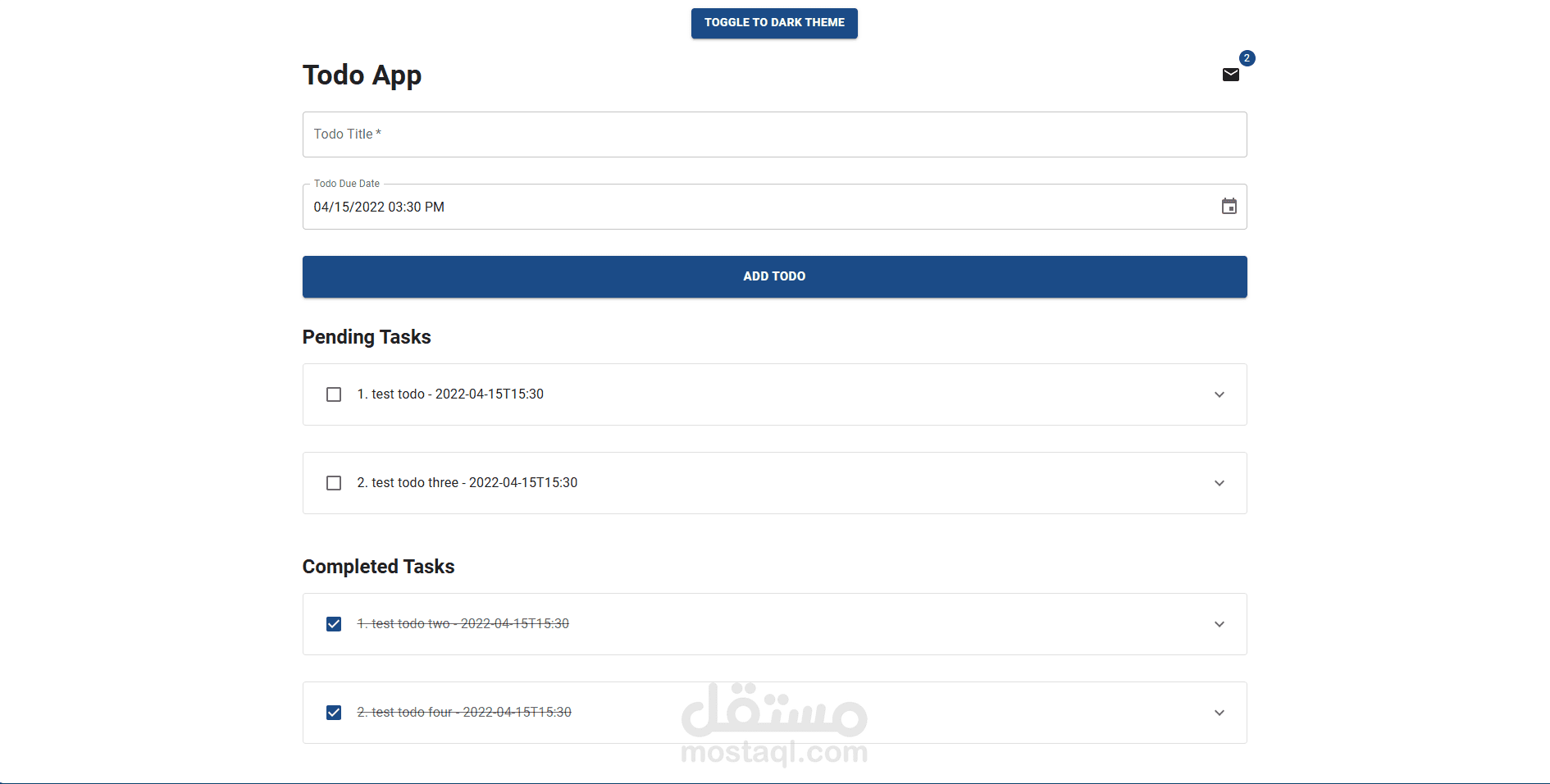Image resolution: width=1550 pixels, height=784 pixels.
Task: Uncheck the 'test todo four' completed checkbox
Action: point(334,713)
